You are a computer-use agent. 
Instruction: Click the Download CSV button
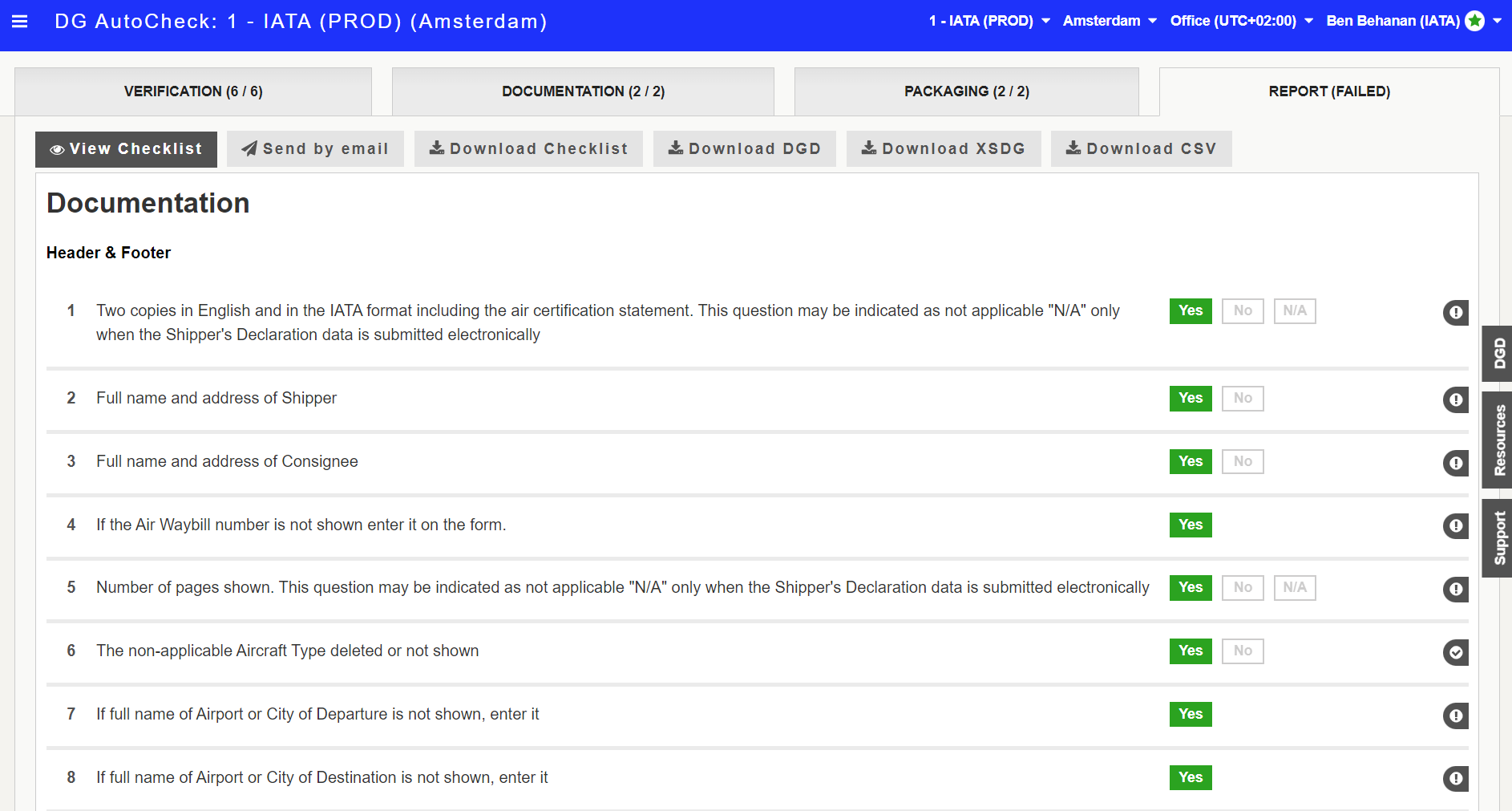click(x=1142, y=149)
